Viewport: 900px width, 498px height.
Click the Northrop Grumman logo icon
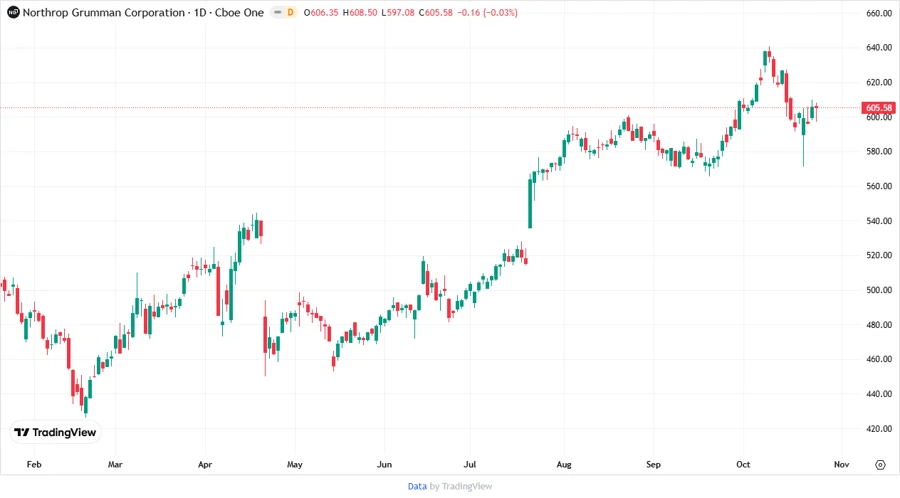pyautogui.click(x=13, y=12)
